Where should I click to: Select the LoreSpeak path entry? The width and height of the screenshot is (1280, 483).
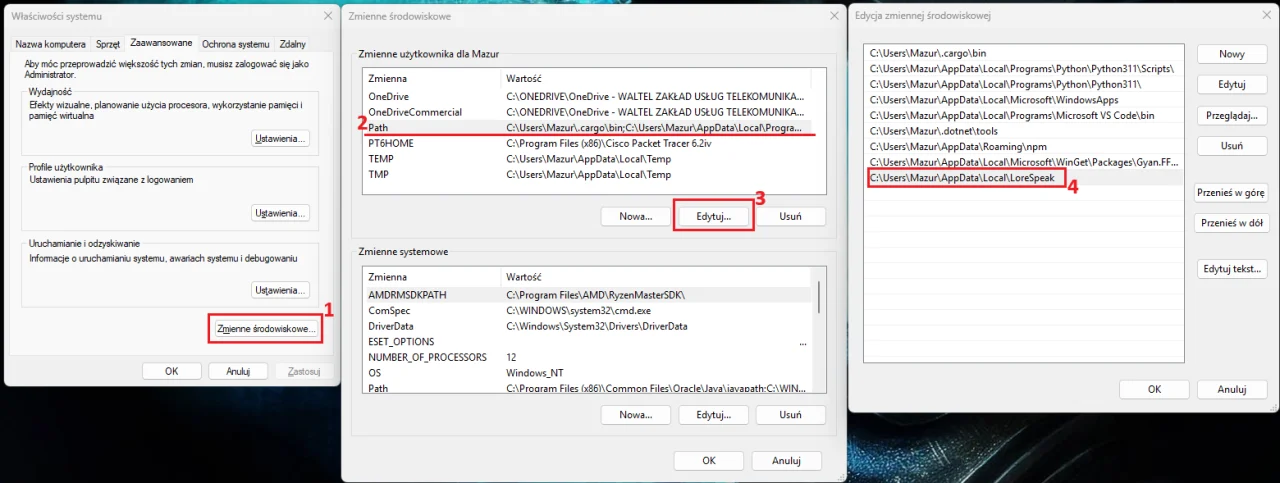[1024, 178]
